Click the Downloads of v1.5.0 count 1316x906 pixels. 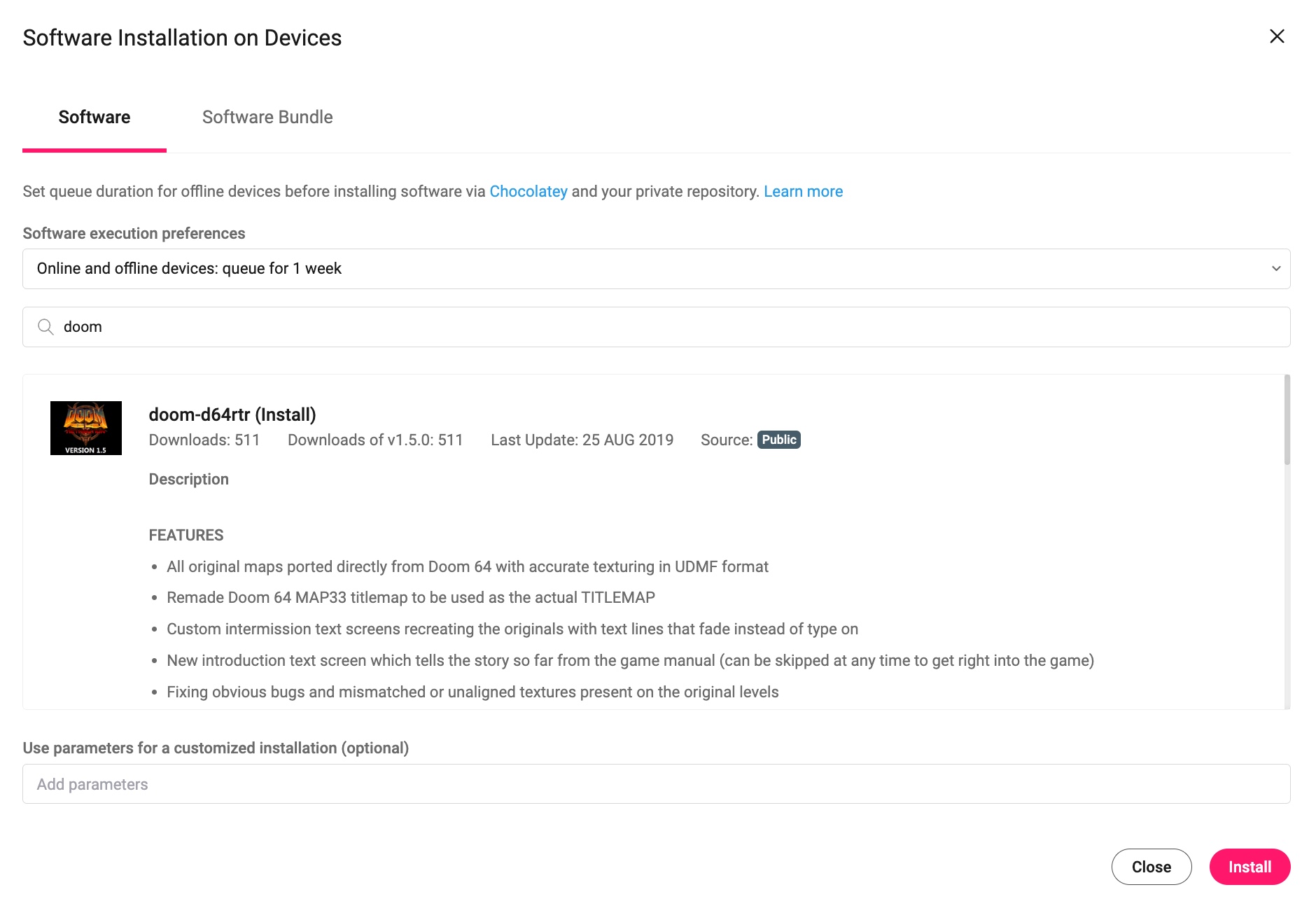pyautogui.click(x=375, y=440)
